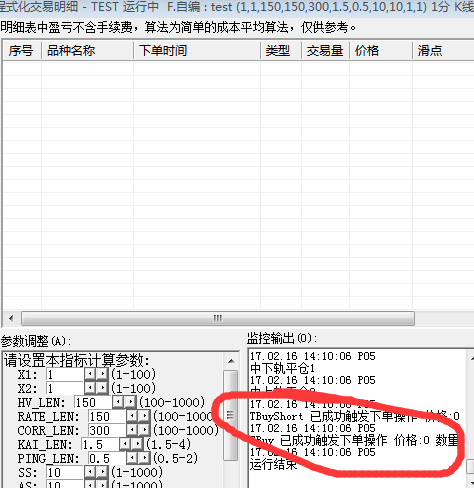Increase CORR_LEN with its right arrow
The width and height of the screenshot is (474, 488).
coord(144,430)
